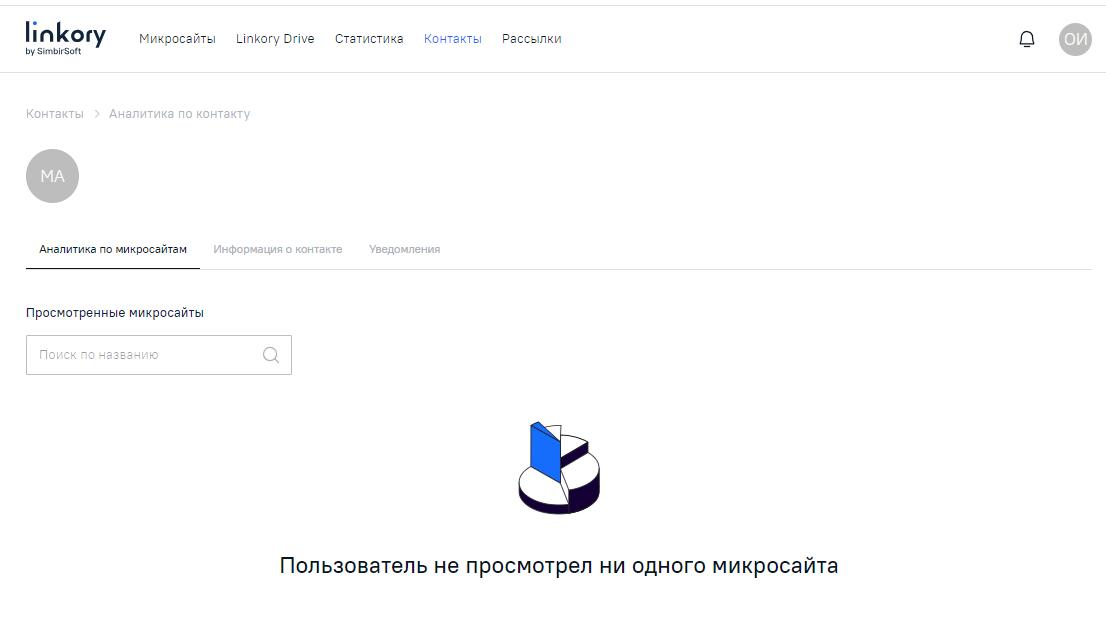
Task: Click the МА contact avatar
Action: point(52,175)
